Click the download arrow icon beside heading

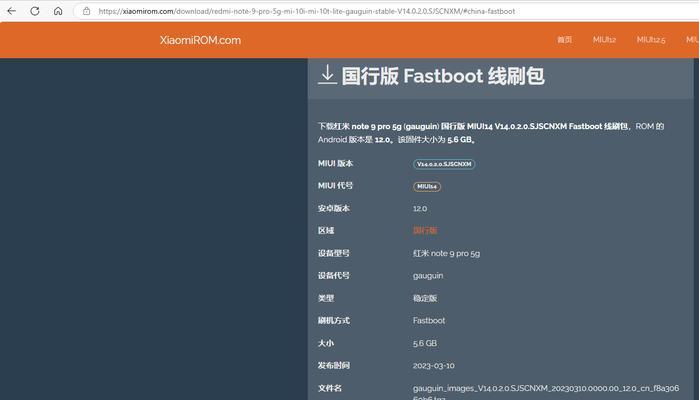coord(327,74)
